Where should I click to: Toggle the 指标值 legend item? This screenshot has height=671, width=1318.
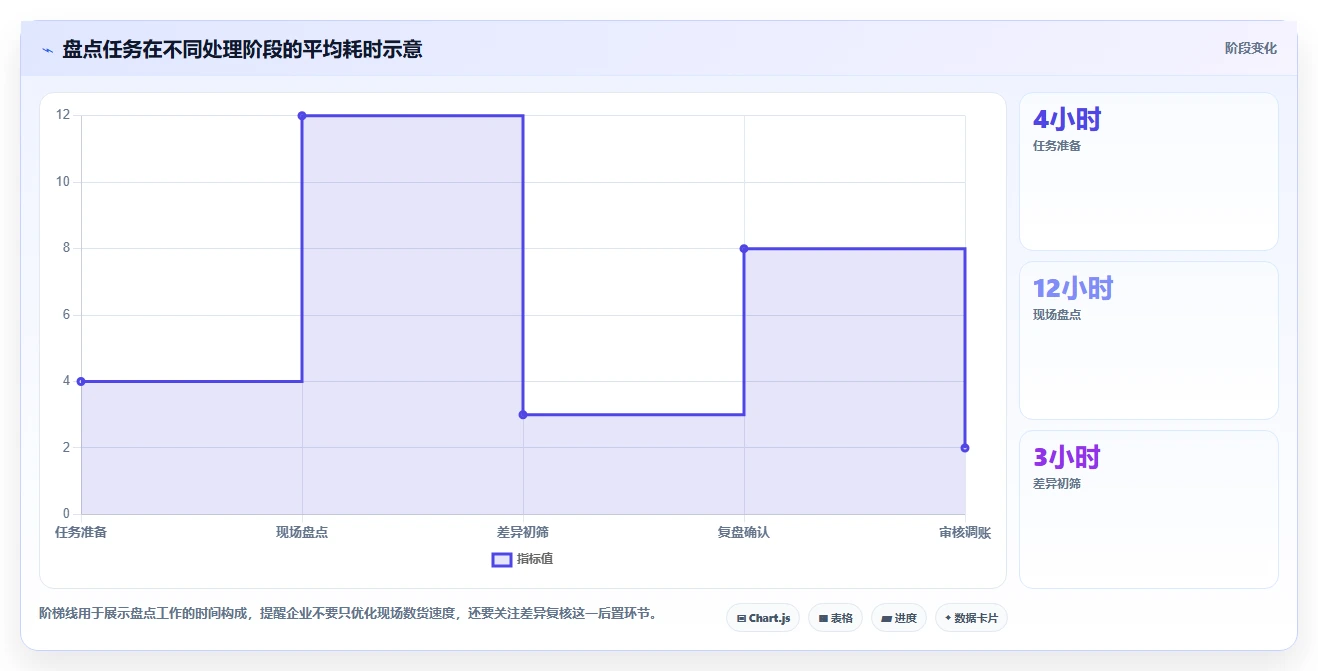[x=522, y=559]
